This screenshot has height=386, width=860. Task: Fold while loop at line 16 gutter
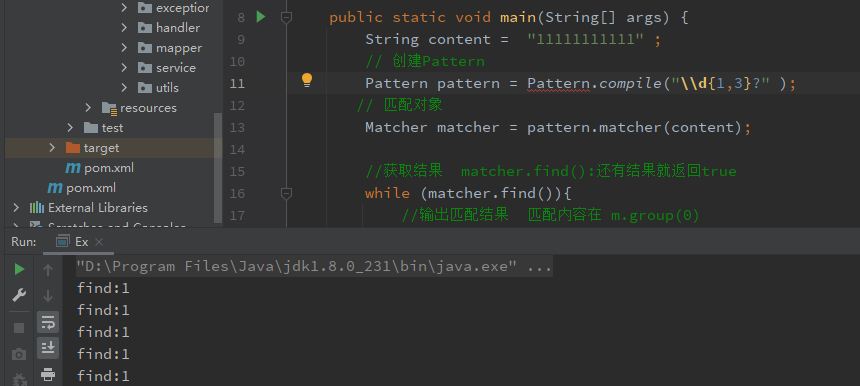286,193
